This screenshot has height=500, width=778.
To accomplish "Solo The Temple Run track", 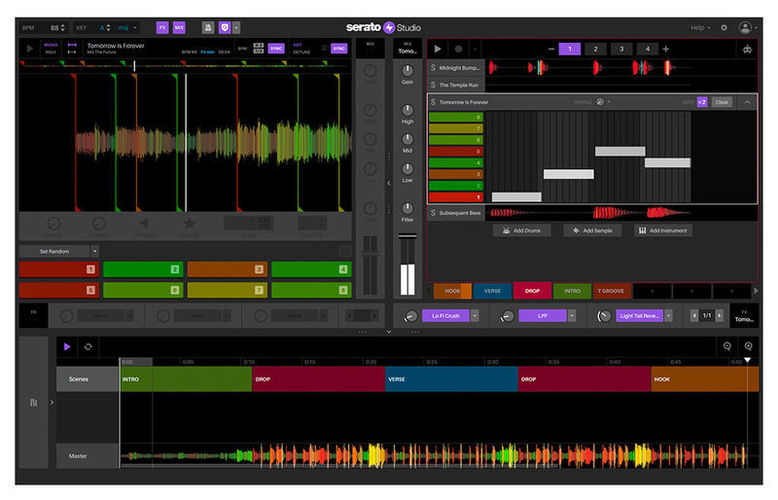I will (433, 85).
